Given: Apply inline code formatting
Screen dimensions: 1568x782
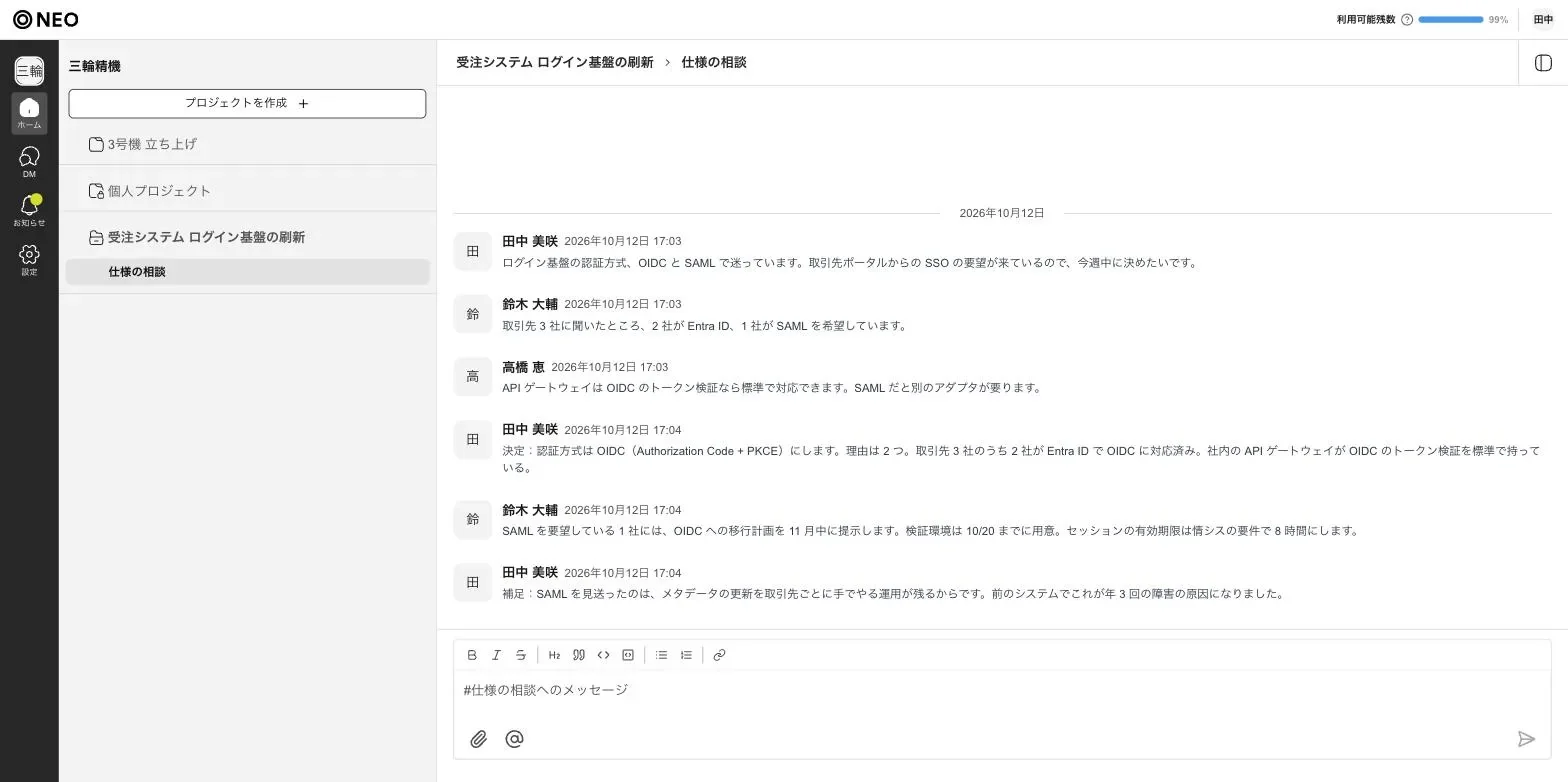Looking at the screenshot, I should (x=603, y=655).
